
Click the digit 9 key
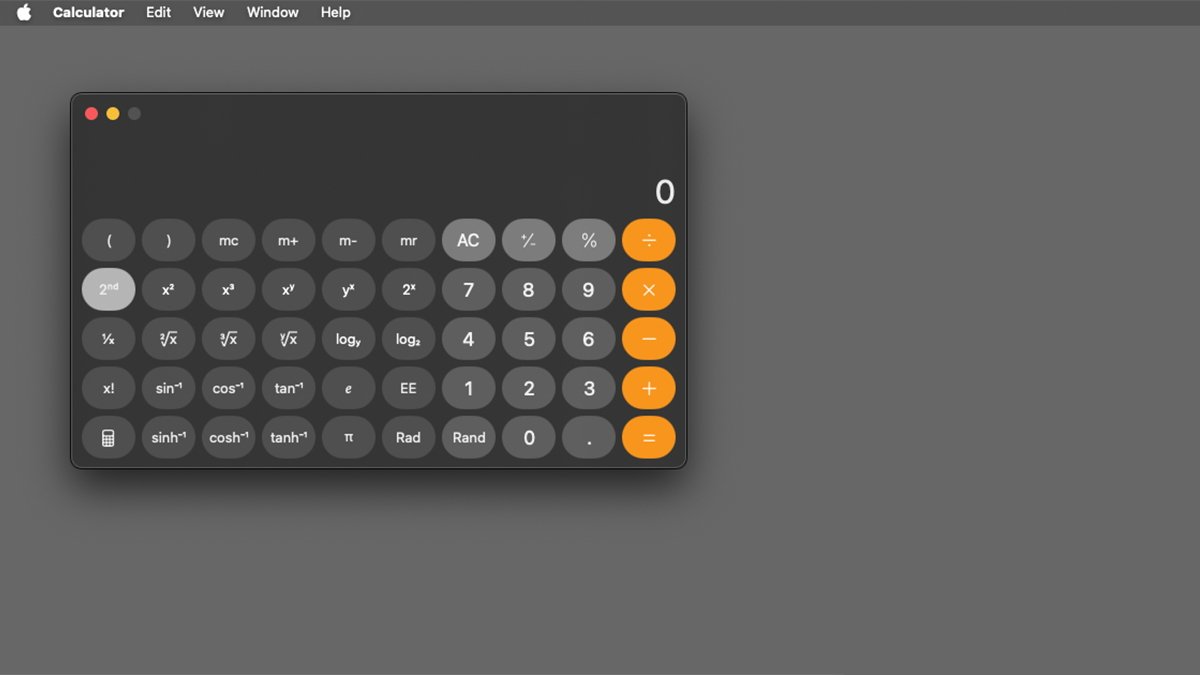(588, 290)
